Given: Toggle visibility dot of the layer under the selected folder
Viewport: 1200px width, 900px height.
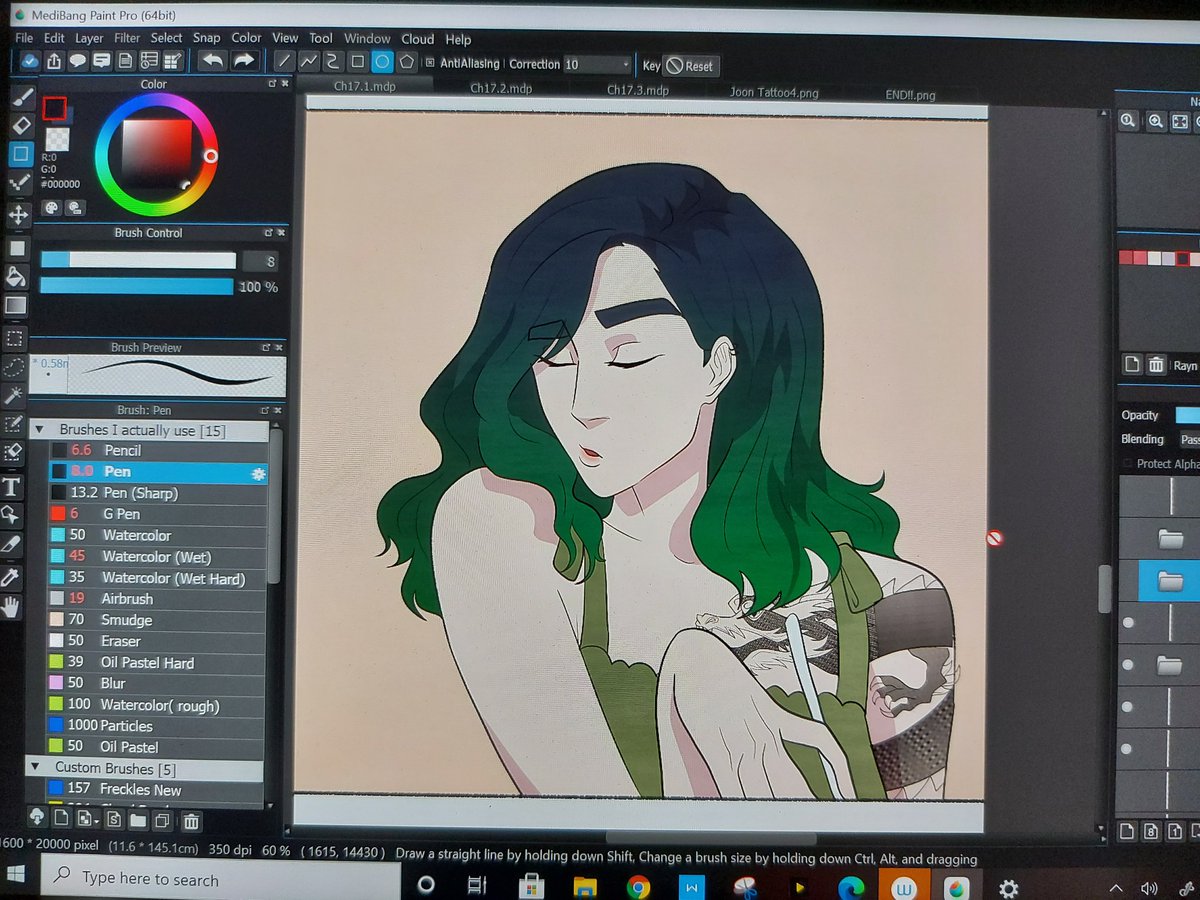Looking at the screenshot, I should 1129,623.
